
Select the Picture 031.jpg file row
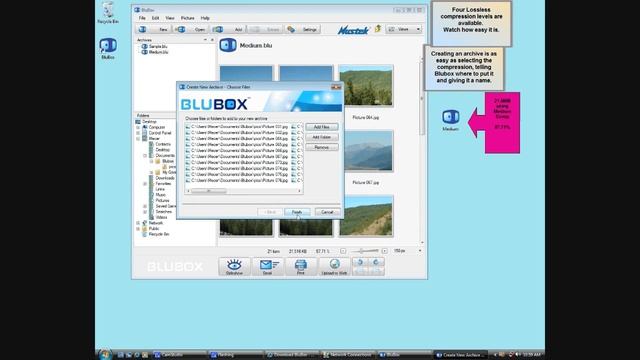tap(237, 127)
